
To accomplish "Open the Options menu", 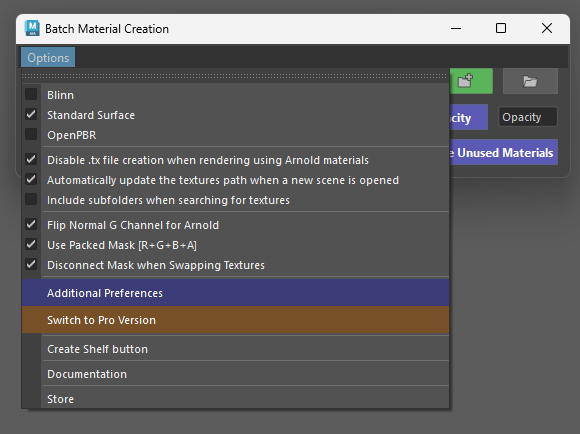I will [48, 58].
